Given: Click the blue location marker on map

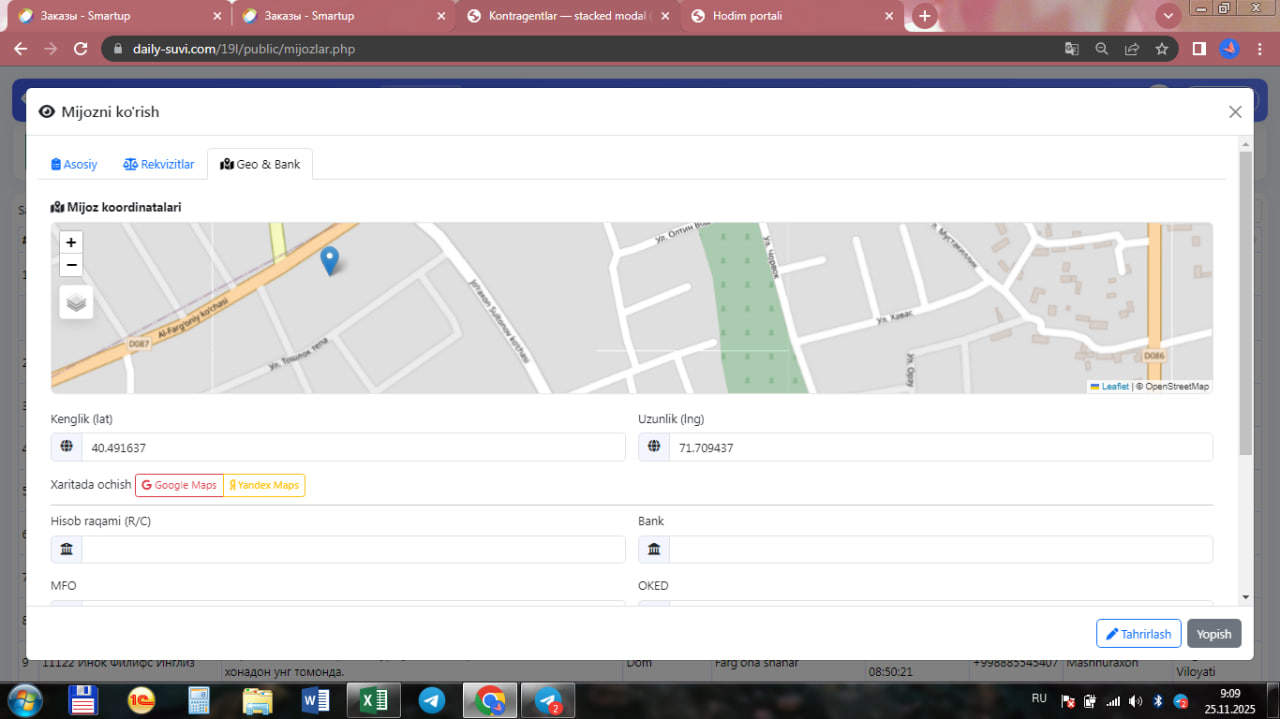Looking at the screenshot, I should pyautogui.click(x=329, y=260).
